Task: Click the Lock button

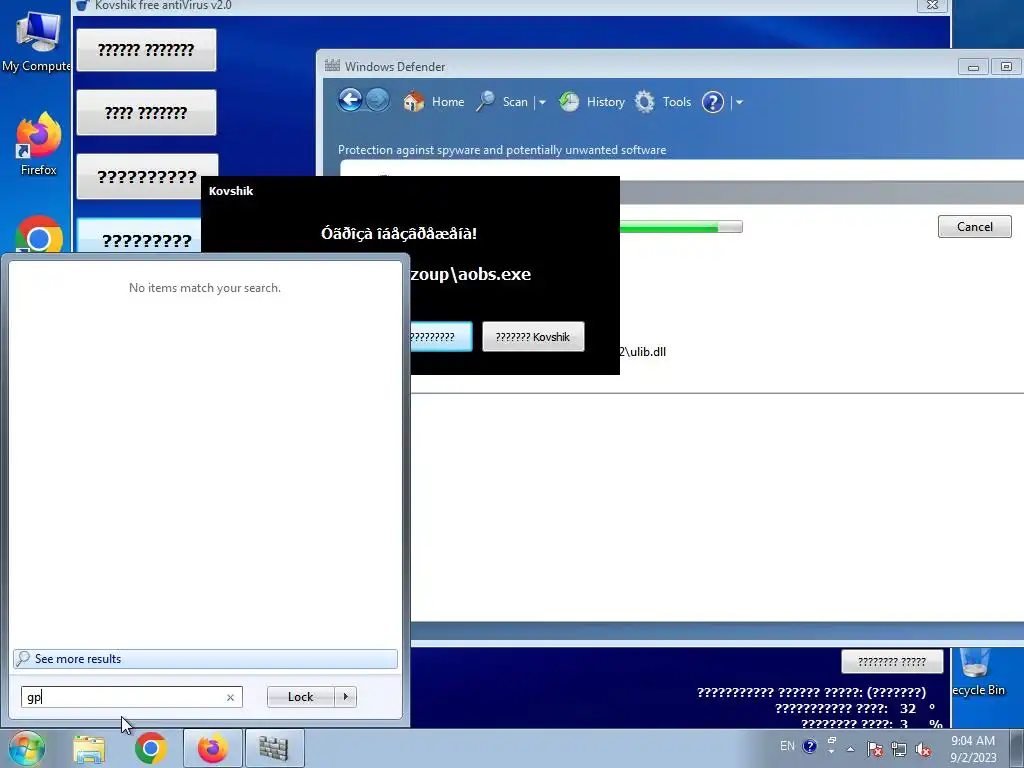Action: pos(300,697)
